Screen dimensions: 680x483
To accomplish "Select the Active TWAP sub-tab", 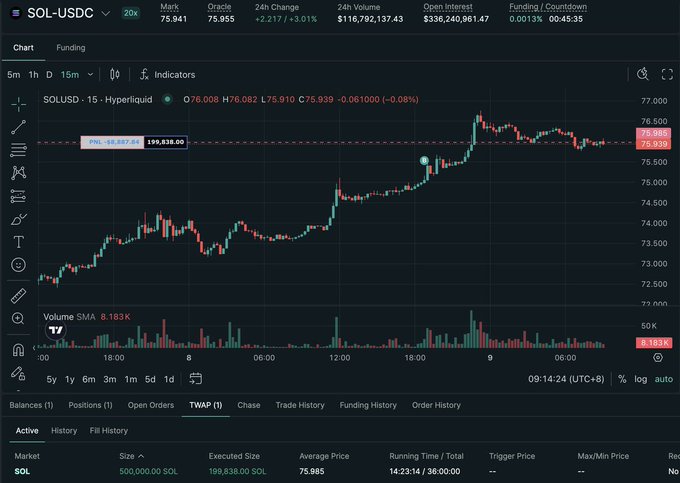I will pos(27,431).
